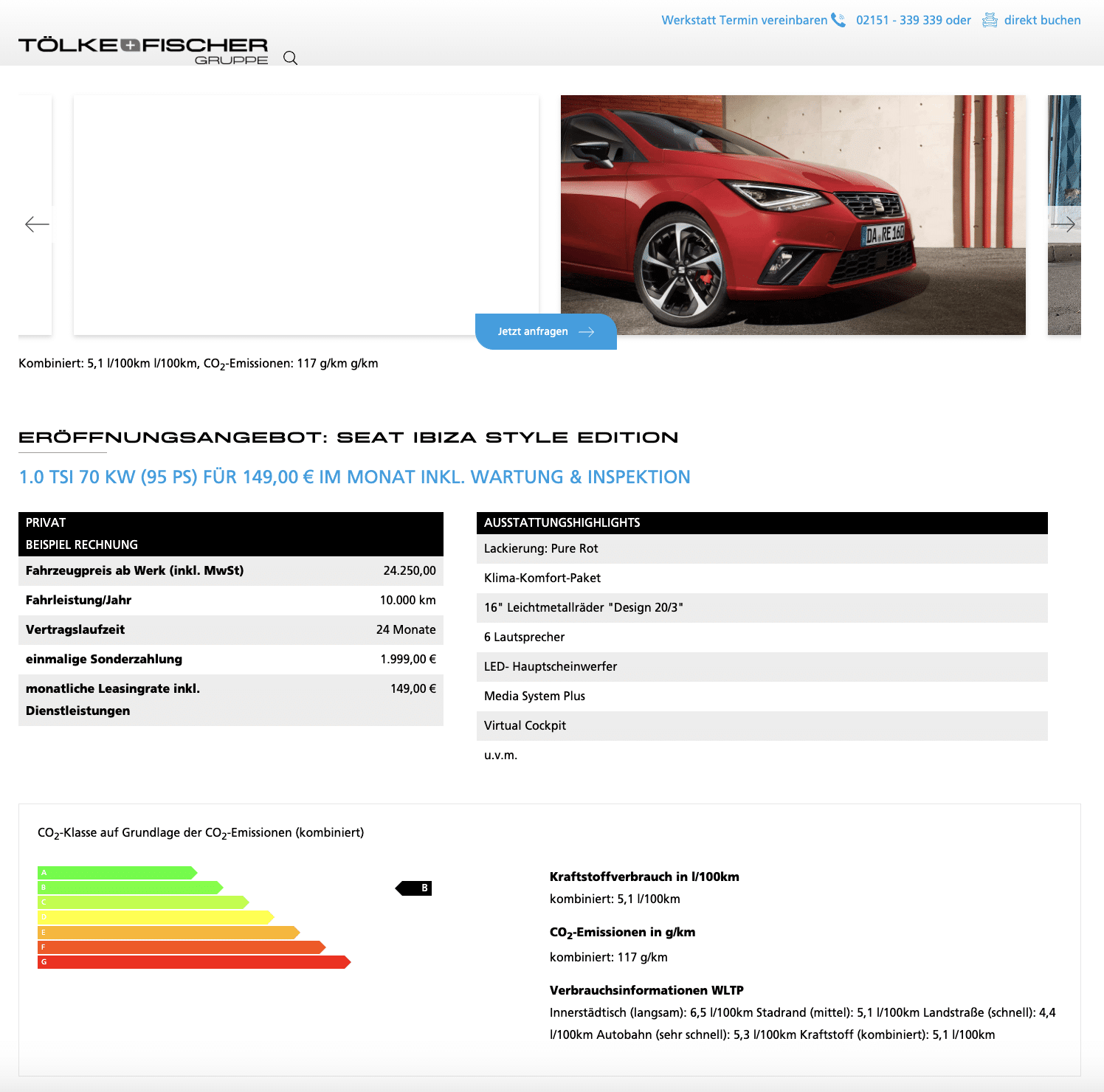Click the Tölke+Fischer Gruppe logo
This screenshot has height=1092, width=1104.
143,51
